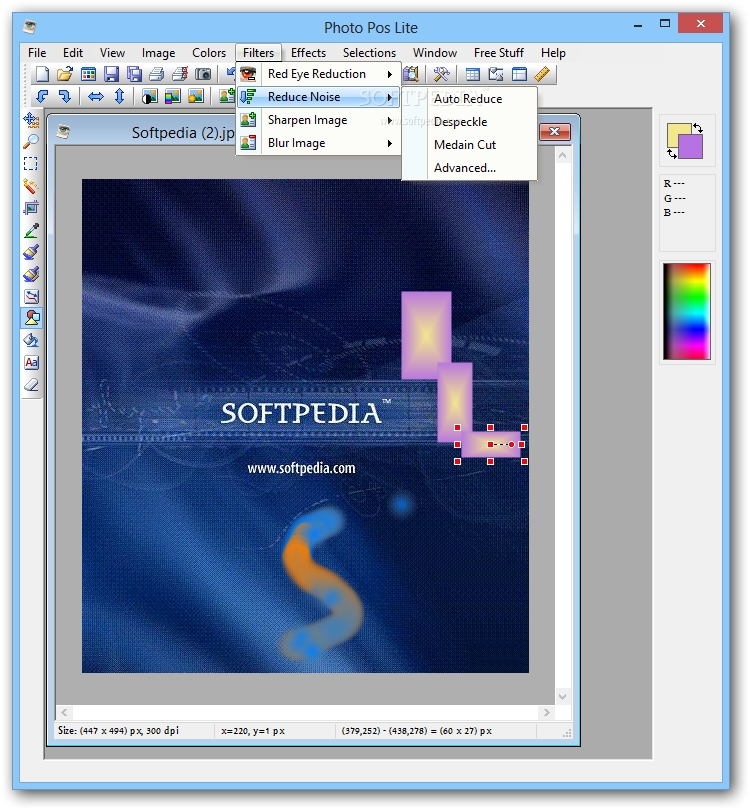
Task: Select the Crop tool
Action: (32, 208)
